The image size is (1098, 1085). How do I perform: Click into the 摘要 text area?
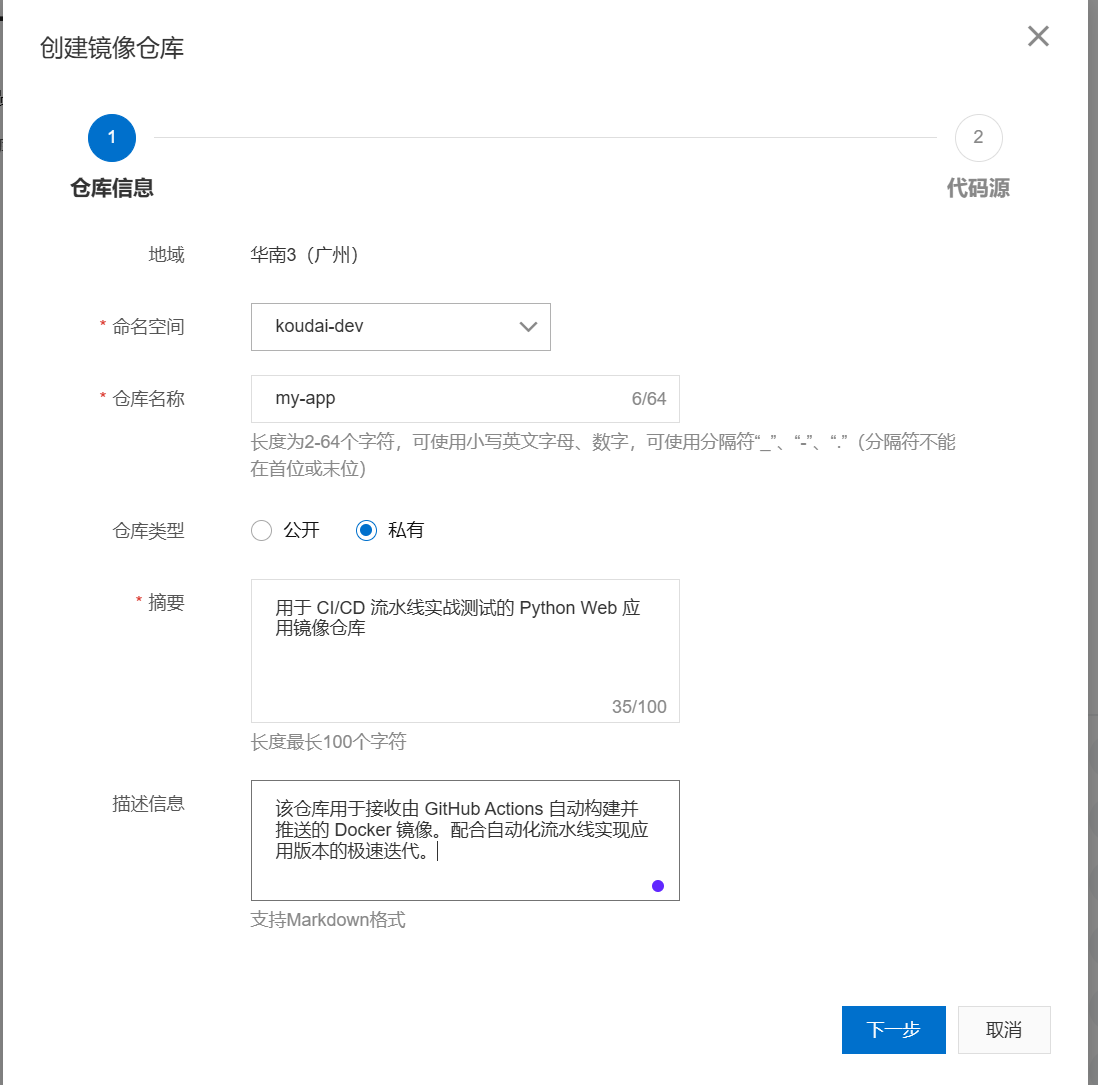[x=465, y=651]
